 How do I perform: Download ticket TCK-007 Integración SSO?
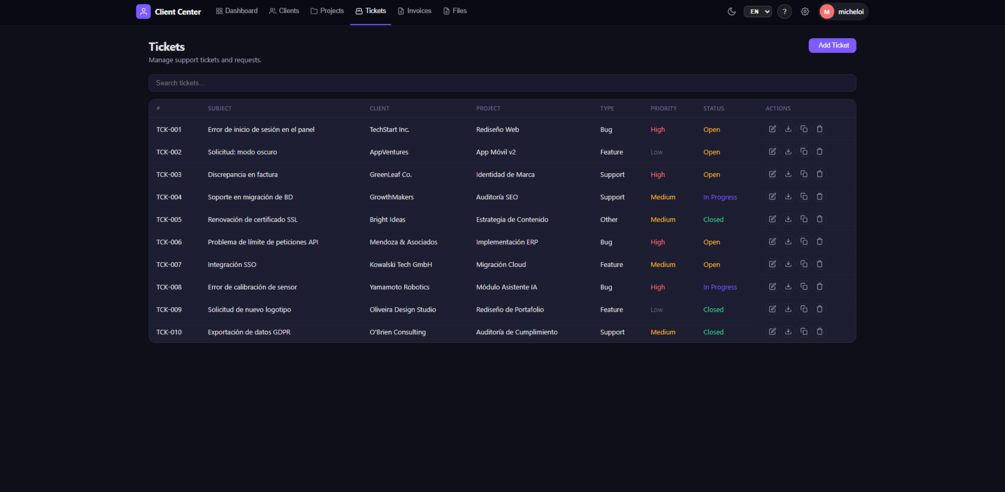[x=788, y=264]
